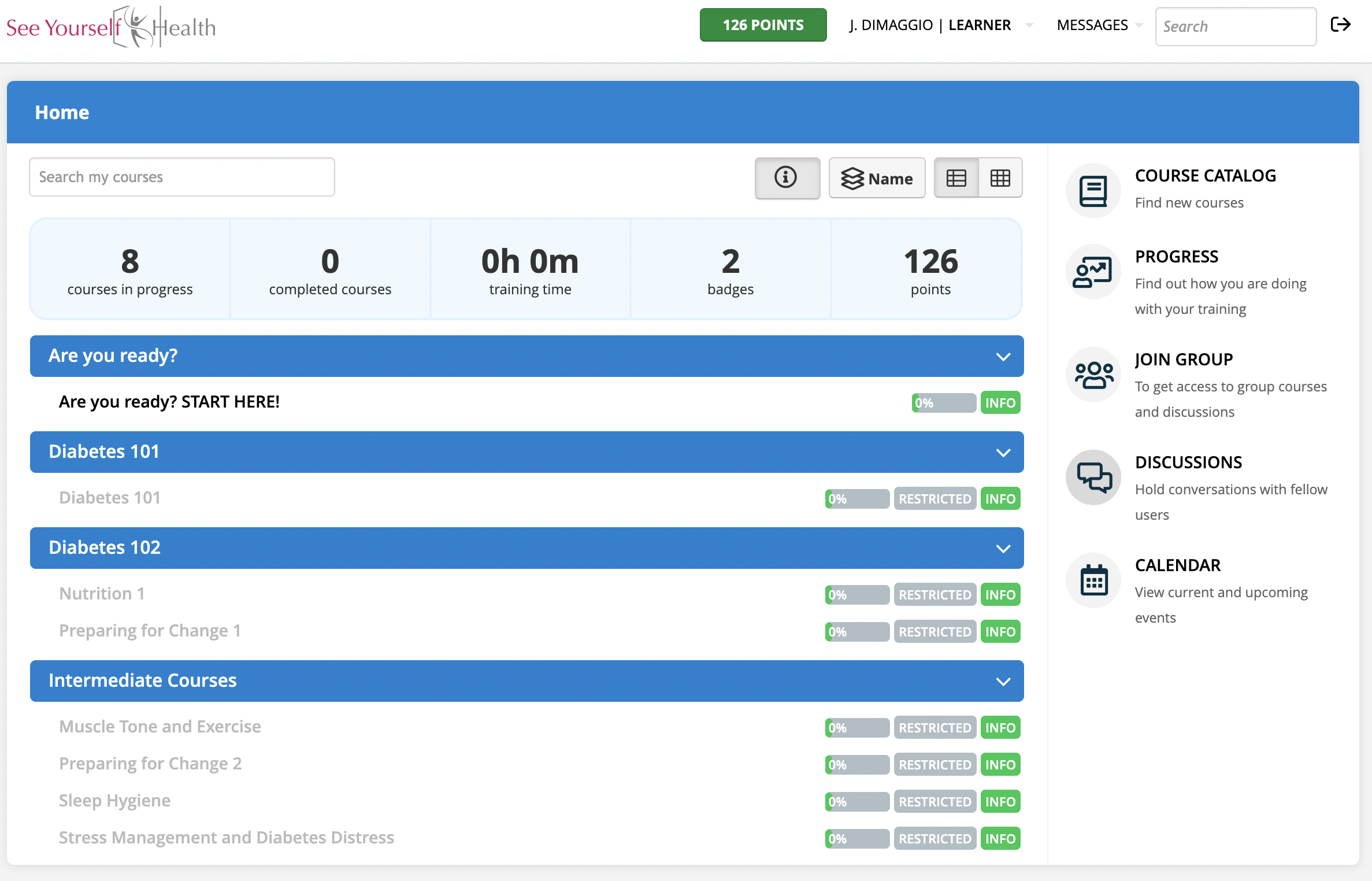Open the Calendar icon
This screenshot has width=1372, height=881.
tap(1093, 581)
